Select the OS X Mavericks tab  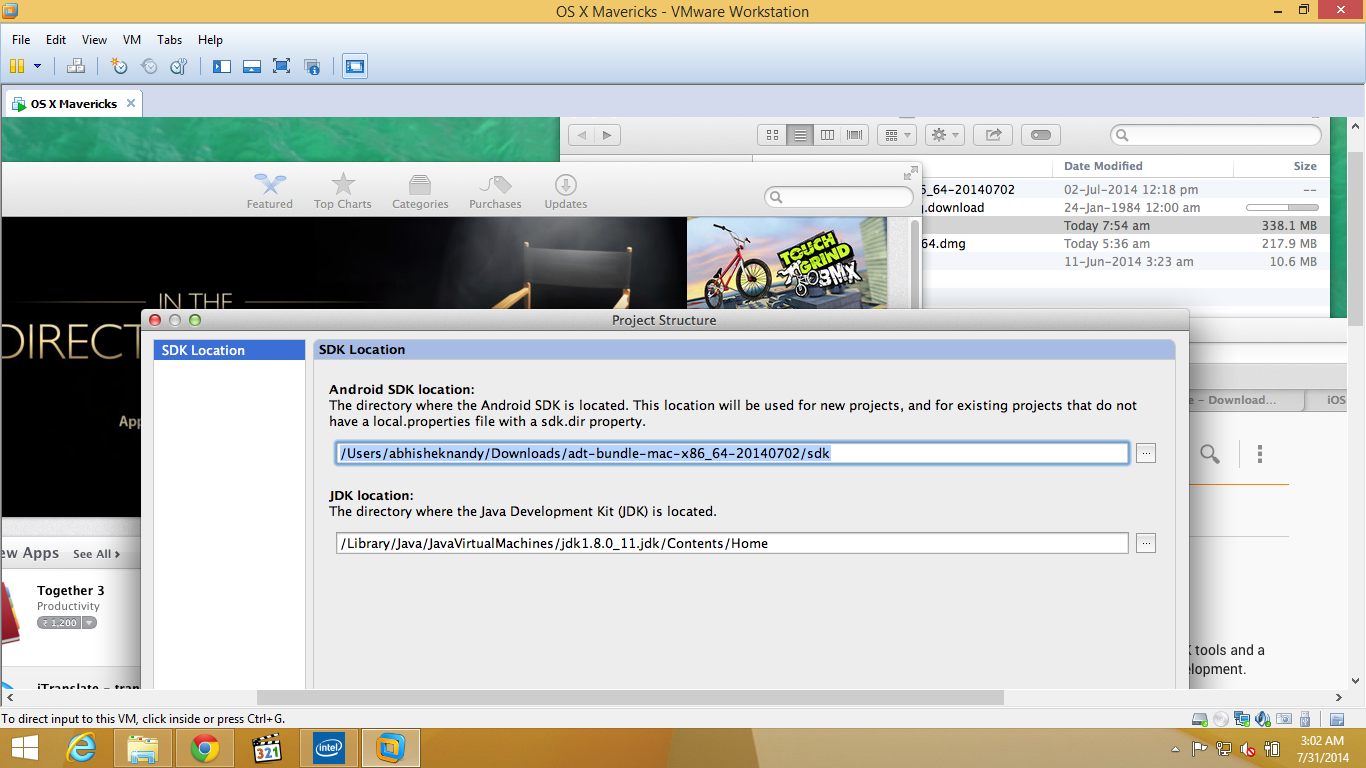(x=74, y=104)
